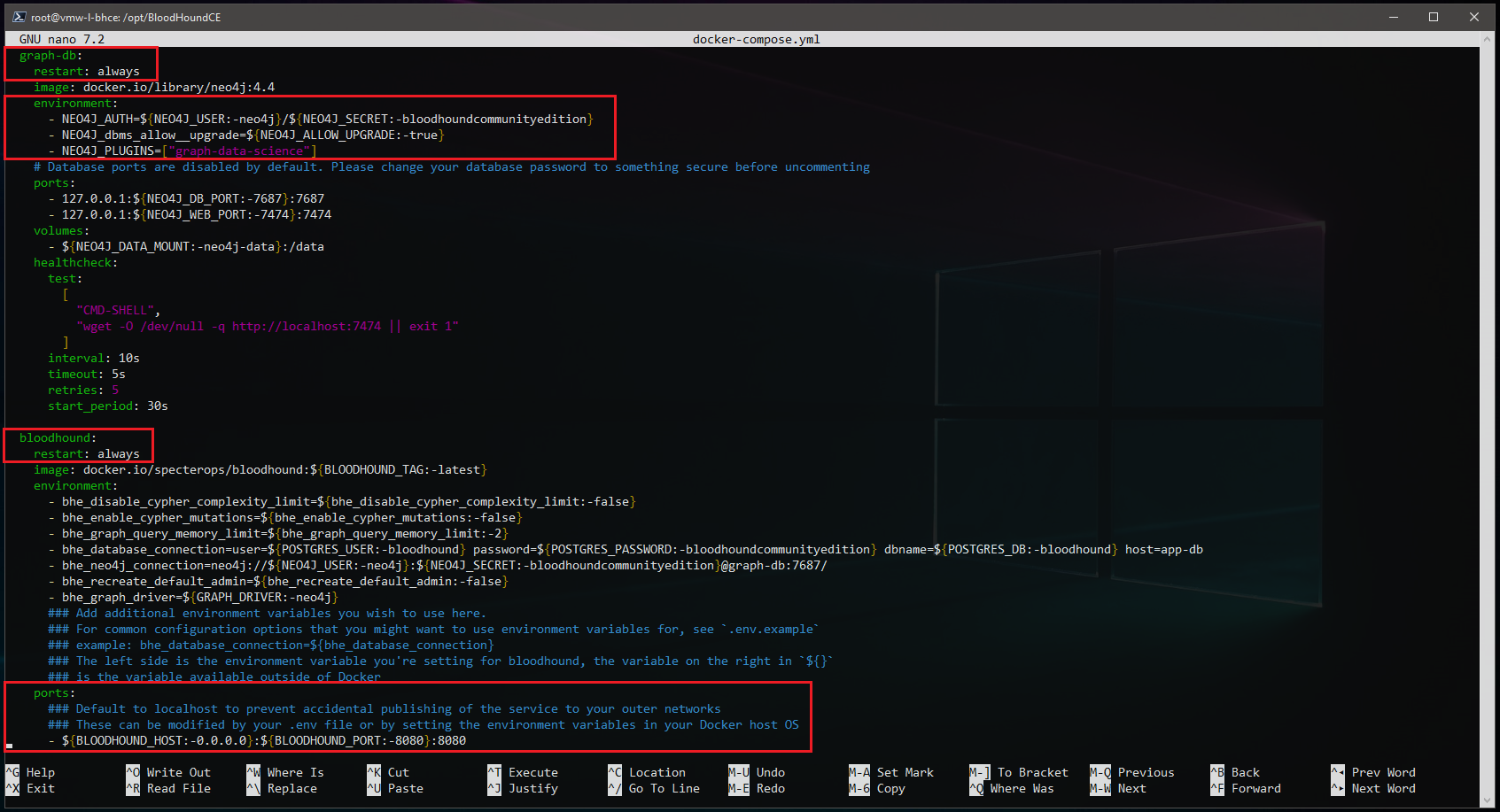Click the bhe_enable_cypher_mutations line
This screenshot has height=812, width=1500.
point(285,517)
